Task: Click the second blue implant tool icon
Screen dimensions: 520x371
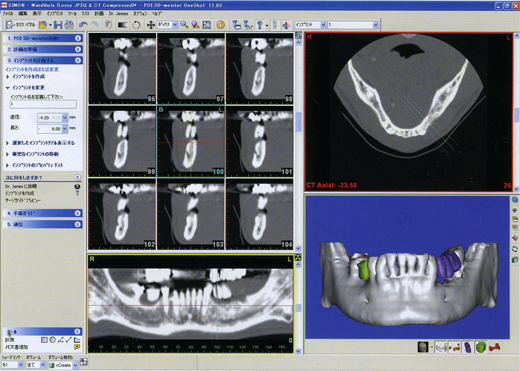Action: [x=248, y=25]
